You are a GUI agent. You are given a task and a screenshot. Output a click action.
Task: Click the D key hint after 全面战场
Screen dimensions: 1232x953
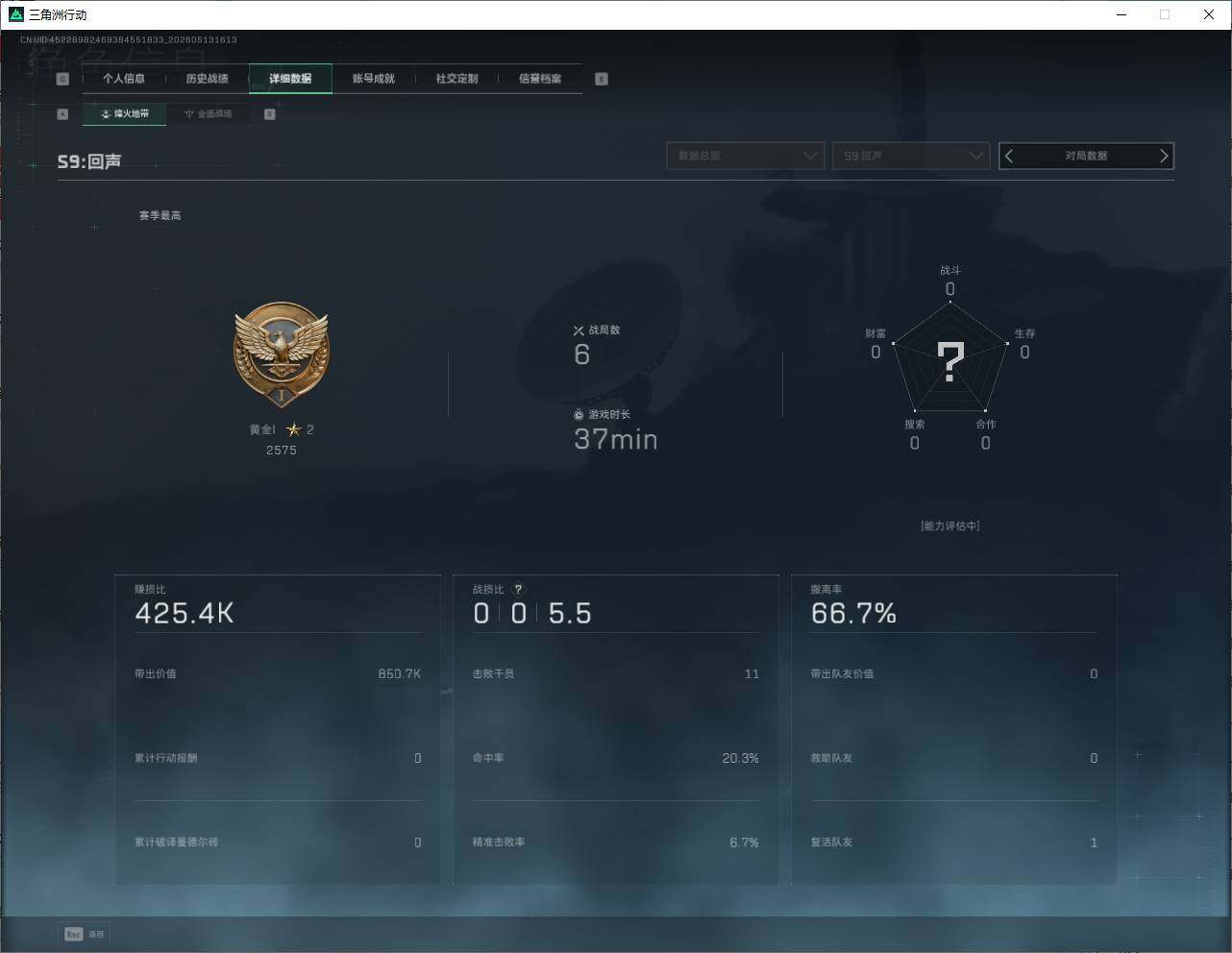[x=270, y=114]
